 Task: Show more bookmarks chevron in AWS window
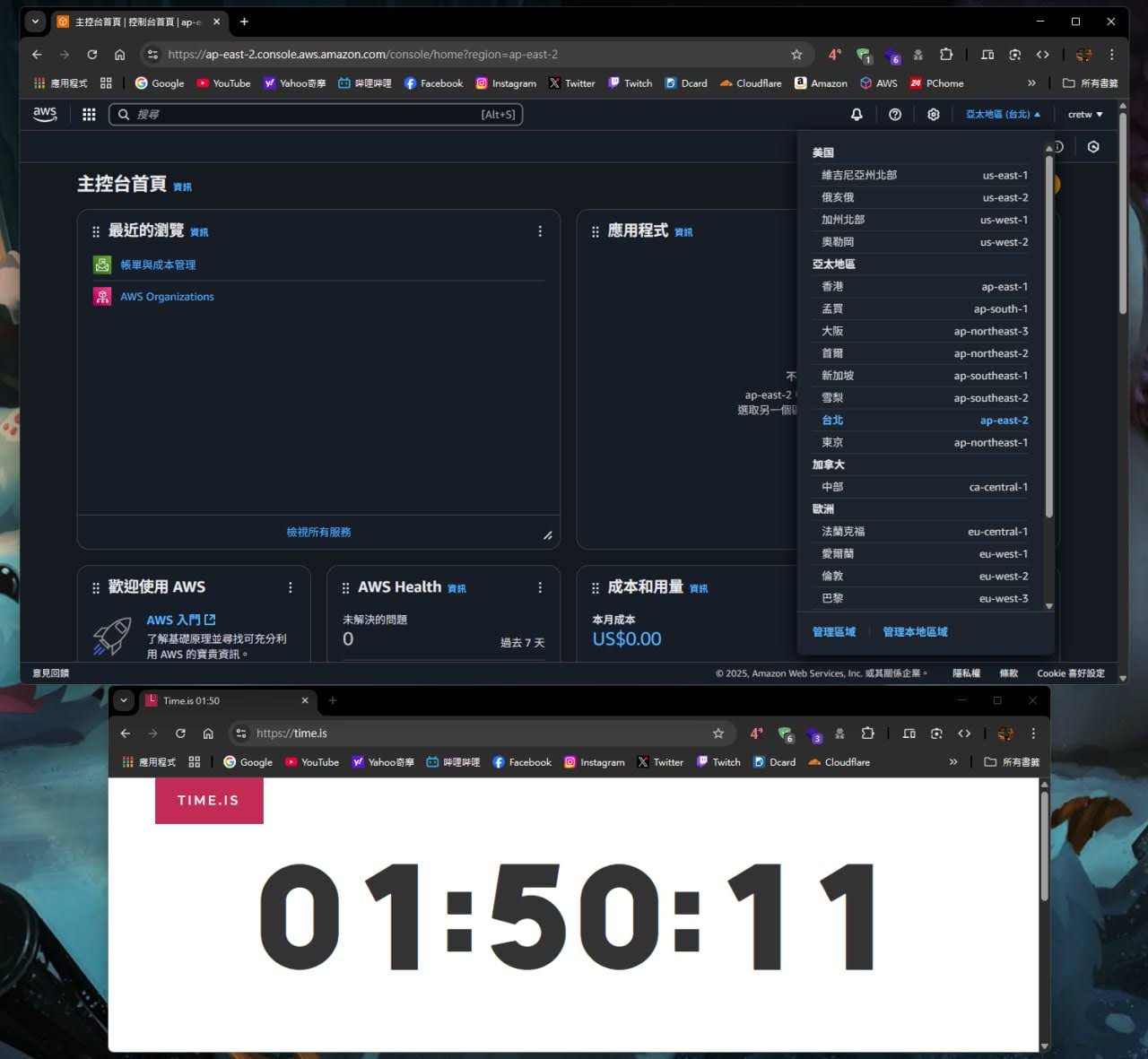coord(1031,83)
